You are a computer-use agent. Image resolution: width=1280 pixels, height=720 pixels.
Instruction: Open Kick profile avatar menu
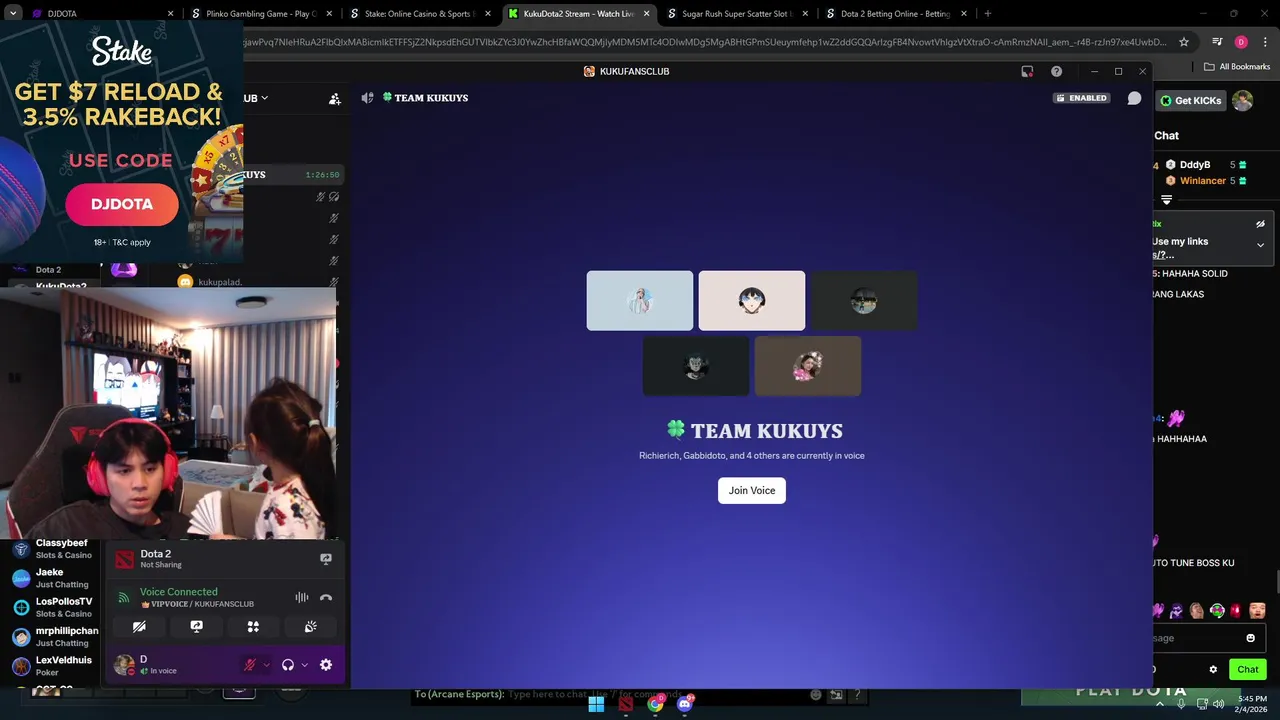pyautogui.click(x=1243, y=100)
